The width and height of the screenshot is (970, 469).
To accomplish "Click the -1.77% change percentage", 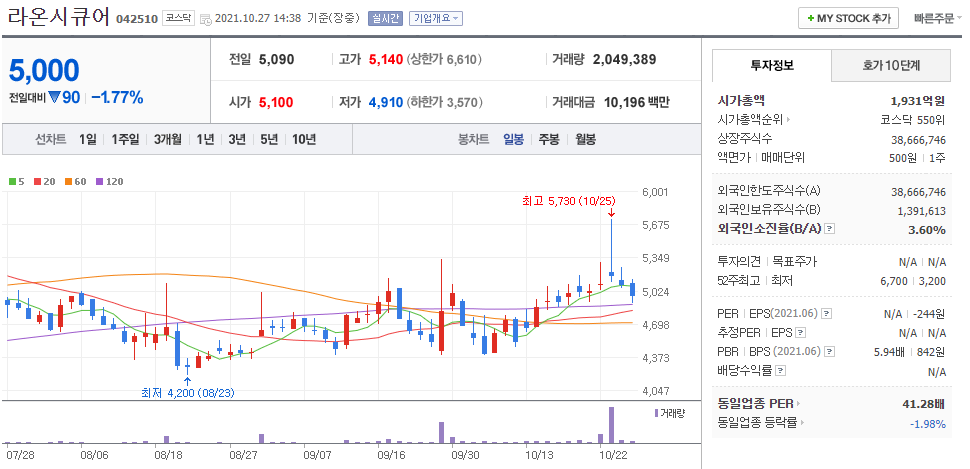I will pos(117,97).
